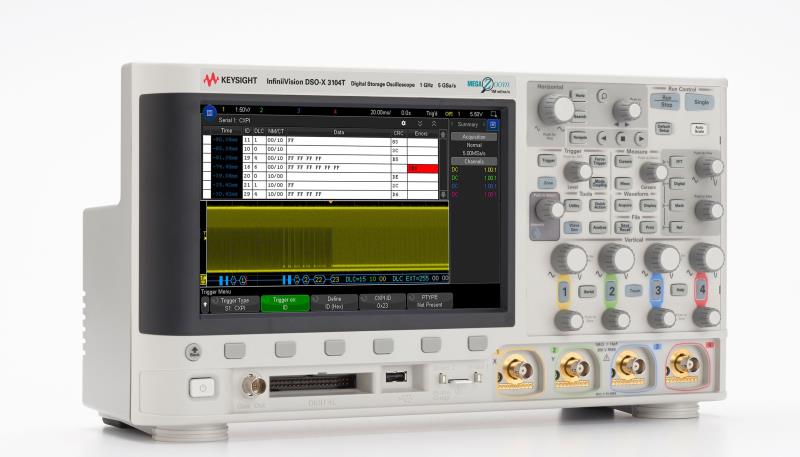Tap the lister scroll-down double chevron
The image size is (800, 457).
(x=420, y=123)
